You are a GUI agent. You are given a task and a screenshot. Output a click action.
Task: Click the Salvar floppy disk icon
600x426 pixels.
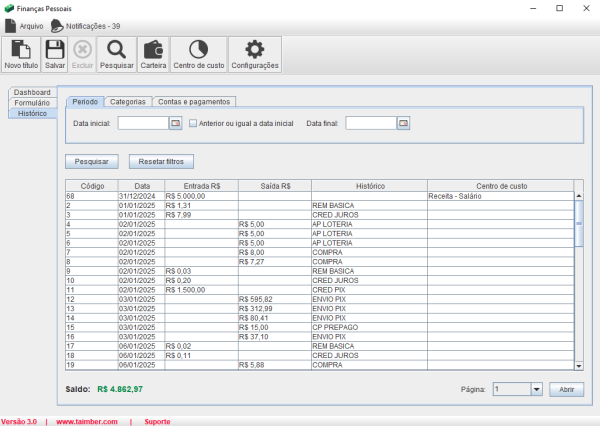pos(55,55)
